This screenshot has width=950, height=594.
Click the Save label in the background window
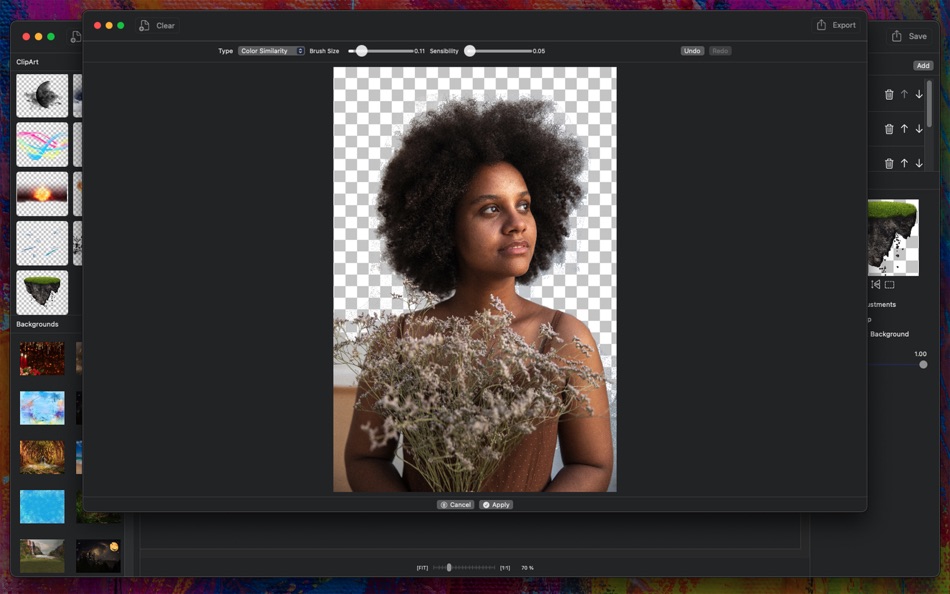point(917,36)
